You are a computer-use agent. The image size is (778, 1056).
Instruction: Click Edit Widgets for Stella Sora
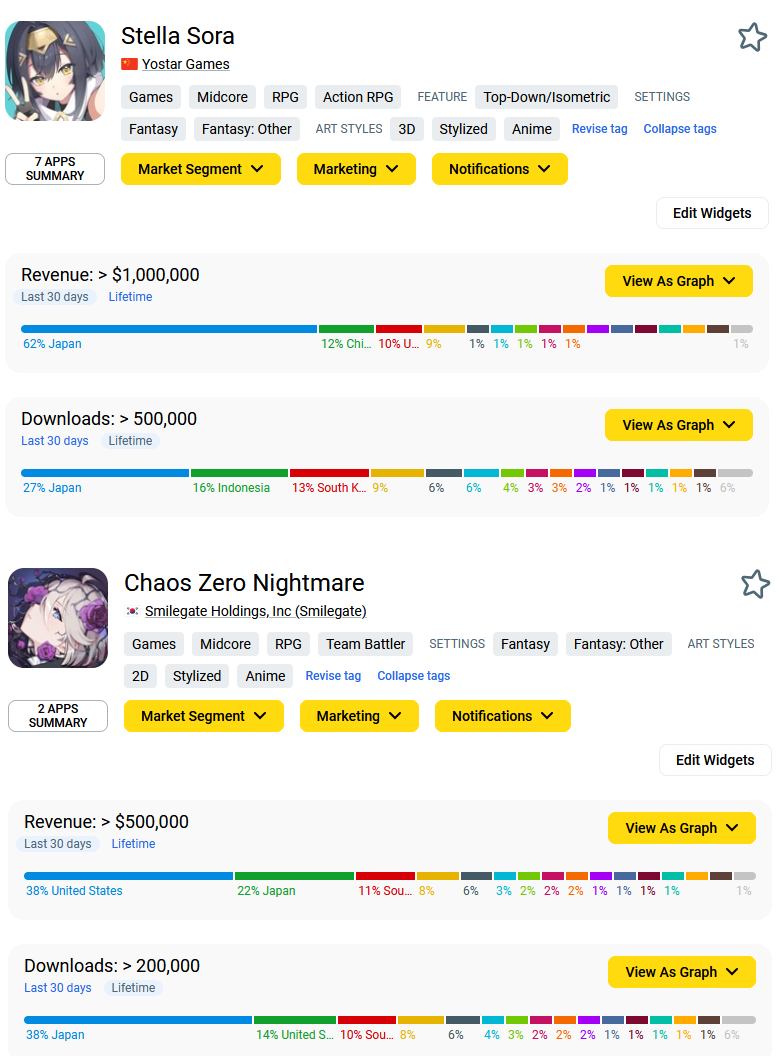point(712,213)
